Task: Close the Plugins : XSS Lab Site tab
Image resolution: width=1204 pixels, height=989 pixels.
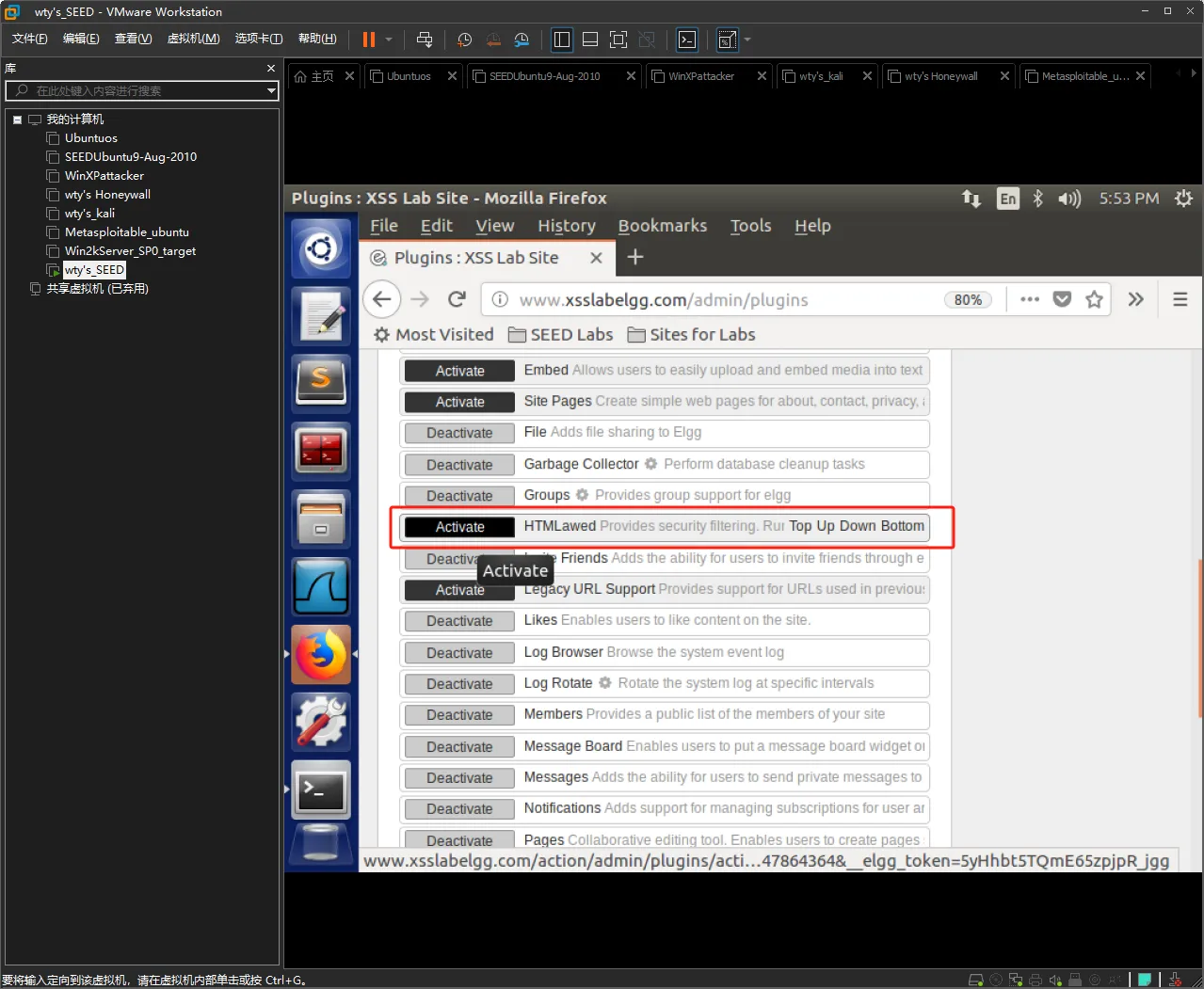Action: [596, 258]
